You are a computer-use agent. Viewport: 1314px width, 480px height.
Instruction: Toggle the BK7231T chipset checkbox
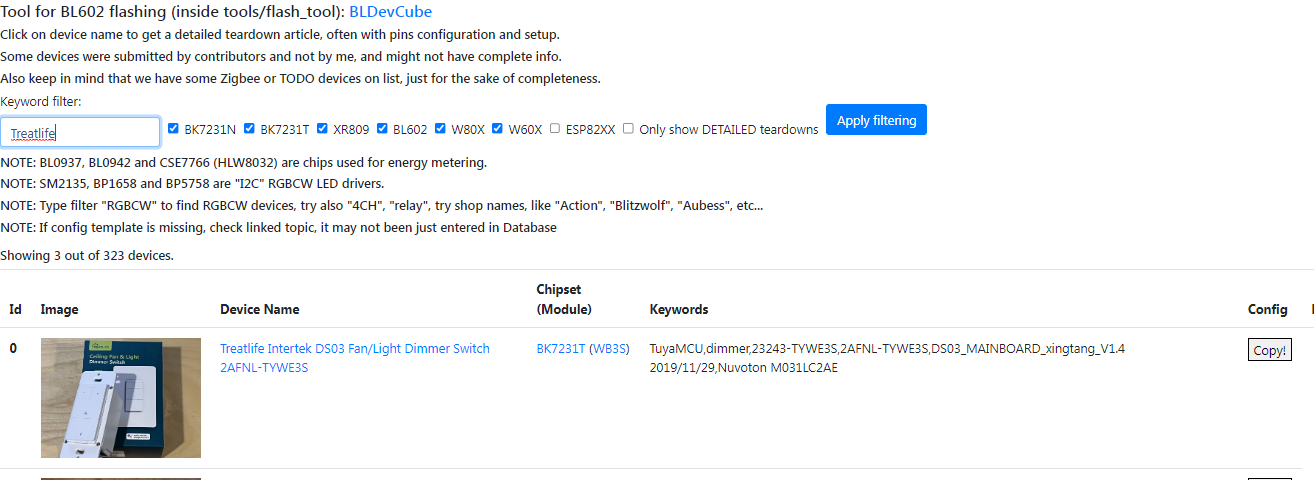249,129
